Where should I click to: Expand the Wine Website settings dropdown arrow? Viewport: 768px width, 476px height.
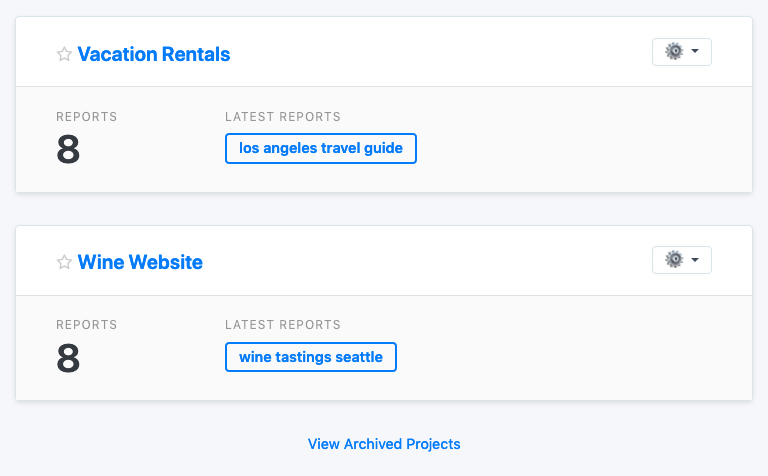click(695, 259)
